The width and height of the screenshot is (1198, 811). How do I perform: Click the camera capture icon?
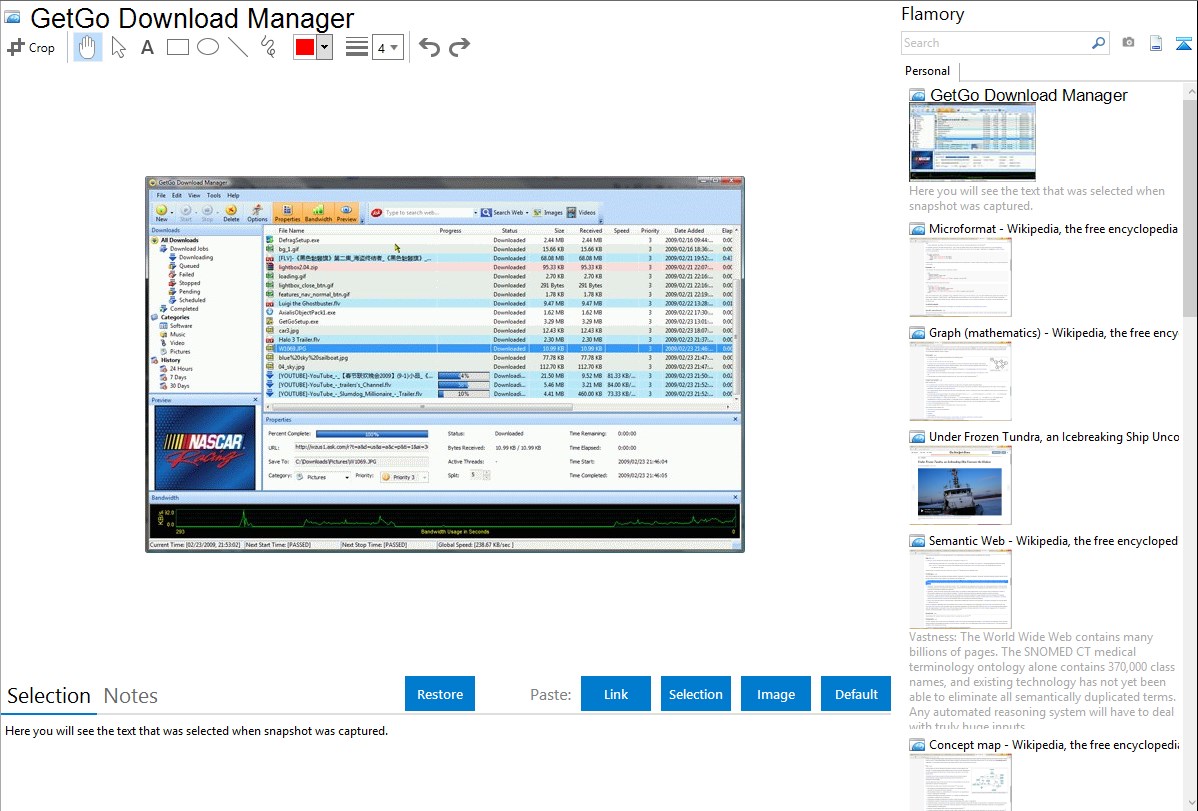point(1128,43)
